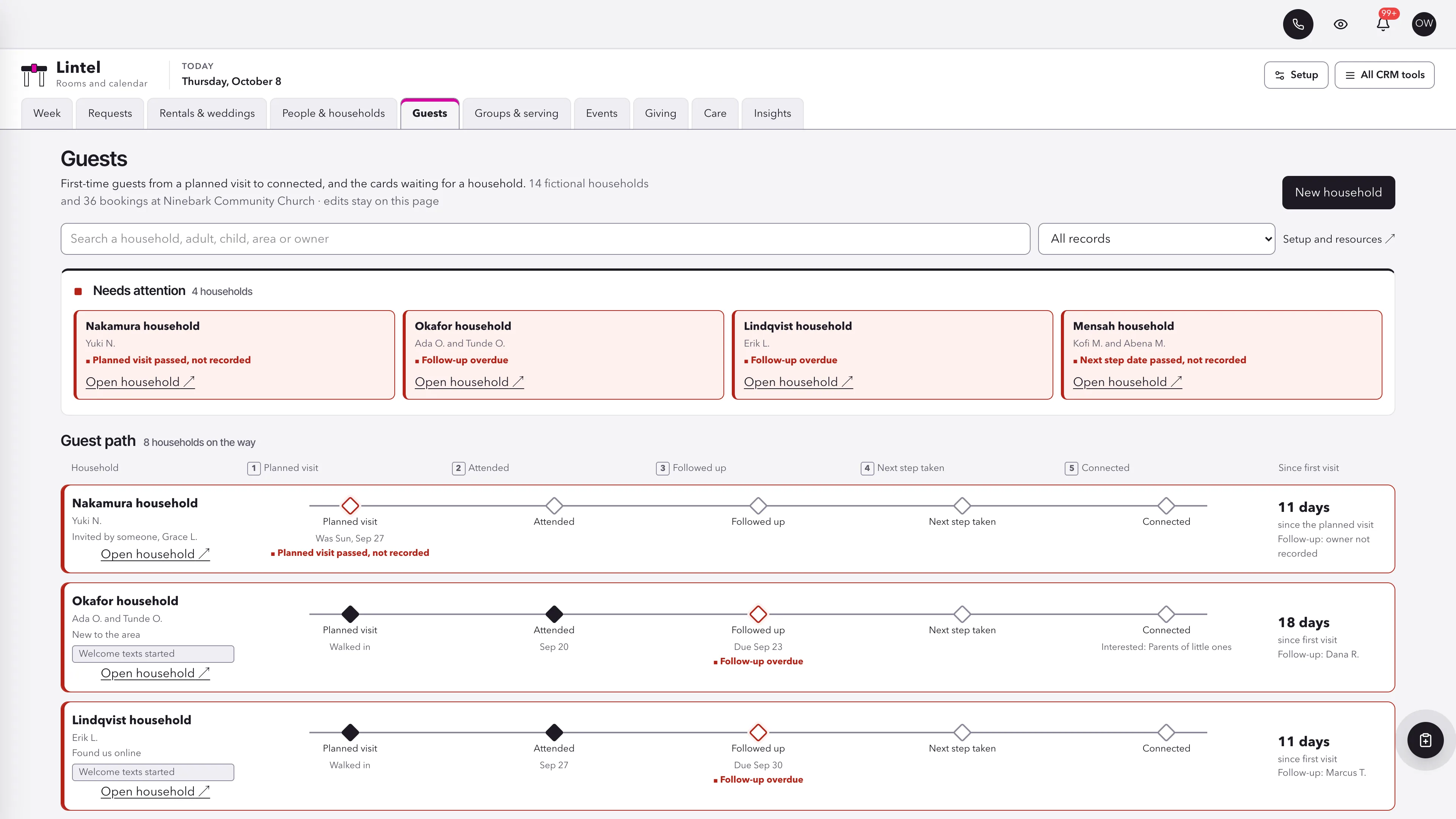Open the Events tab
The image size is (1456, 819).
[x=601, y=113]
